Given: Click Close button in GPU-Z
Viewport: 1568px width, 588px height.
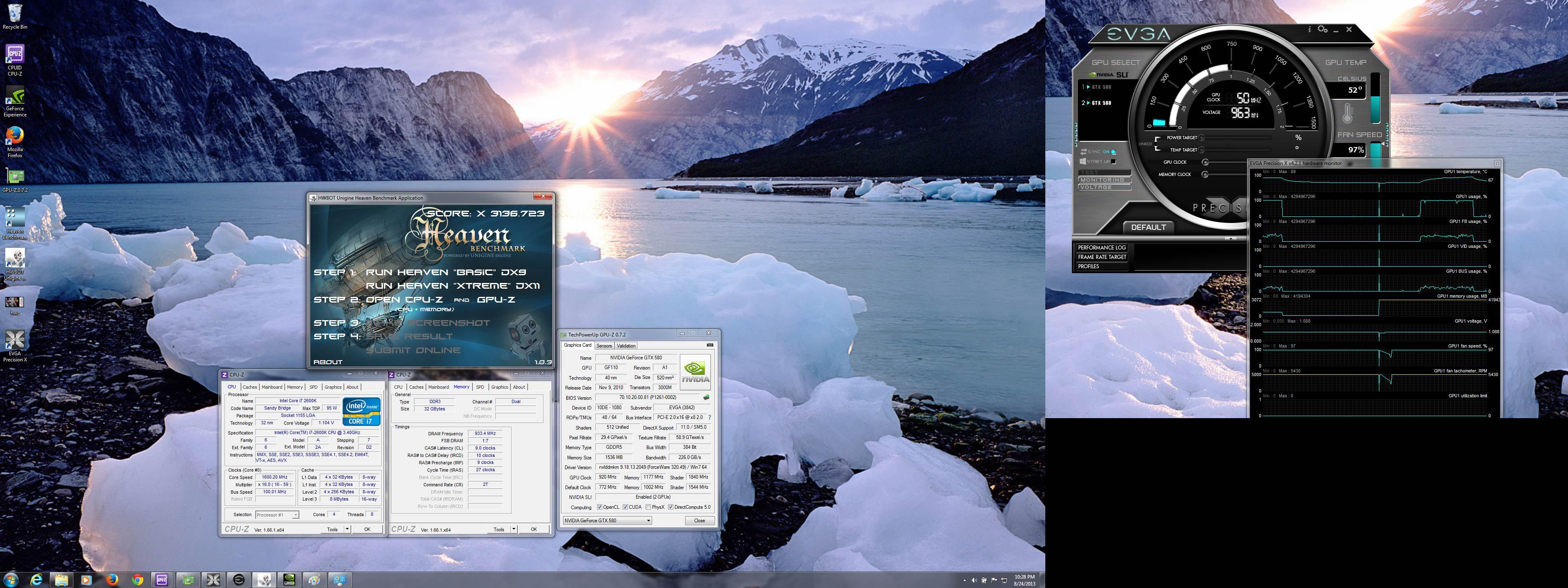Looking at the screenshot, I should (x=699, y=521).
